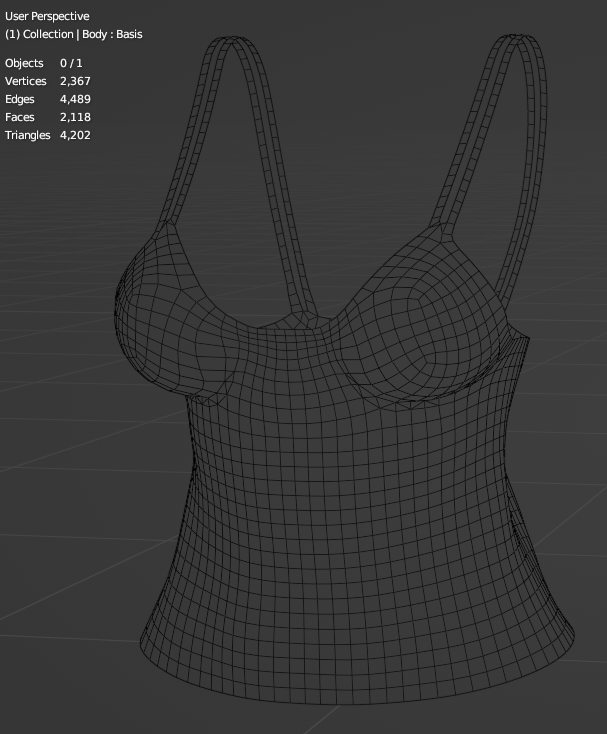Select the 'User Perspective' view label
Viewport: 607px width, 734px height.
click(47, 16)
